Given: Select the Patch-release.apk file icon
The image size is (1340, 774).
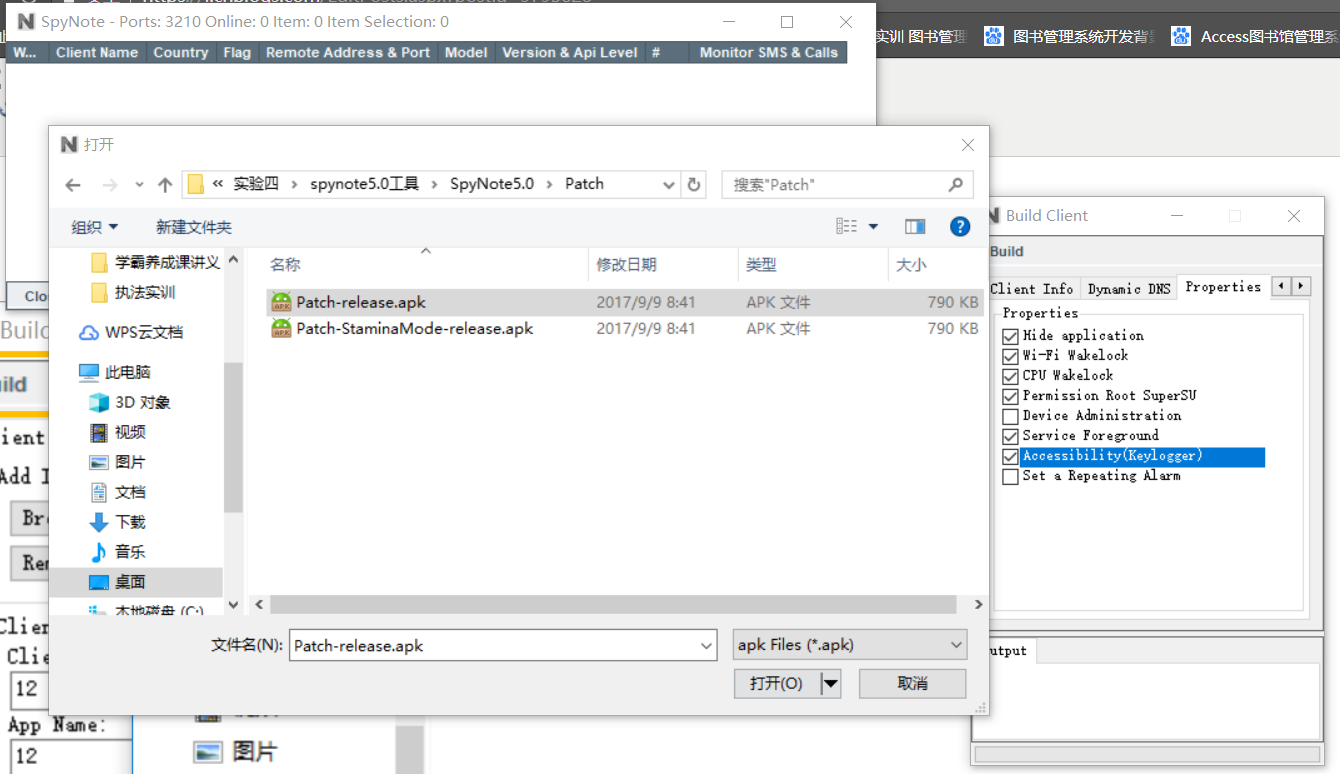Looking at the screenshot, I should click(281, 302).
